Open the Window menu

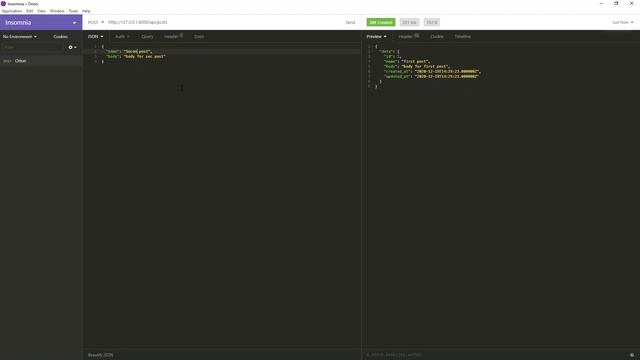coord(57,11)
